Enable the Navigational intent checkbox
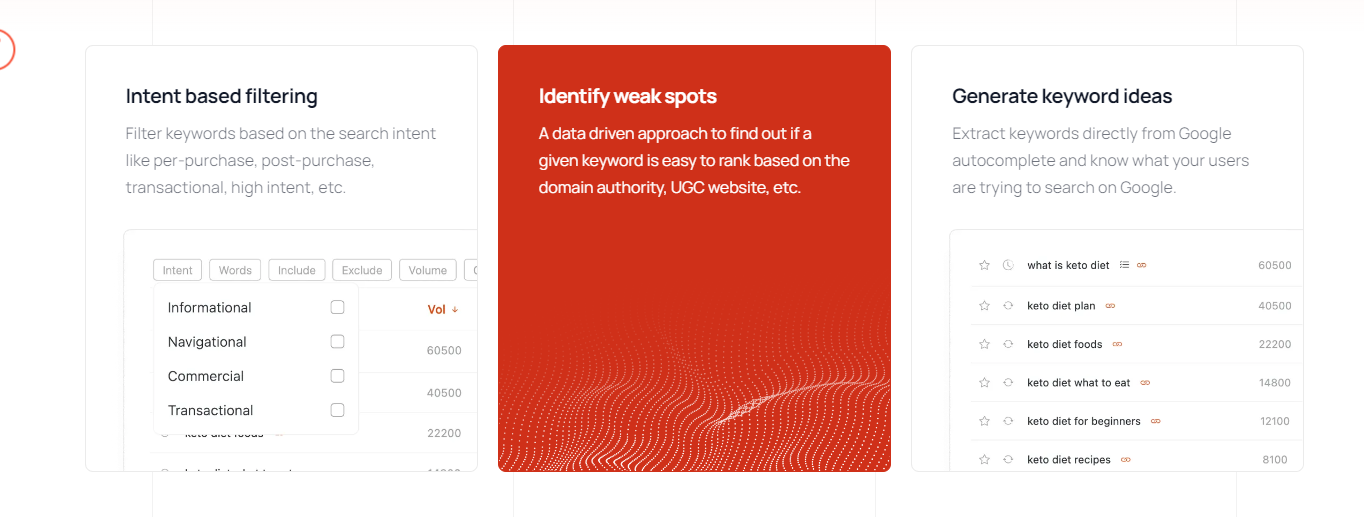Viewport: 1364px width, 517px height. tap(337, 342)
